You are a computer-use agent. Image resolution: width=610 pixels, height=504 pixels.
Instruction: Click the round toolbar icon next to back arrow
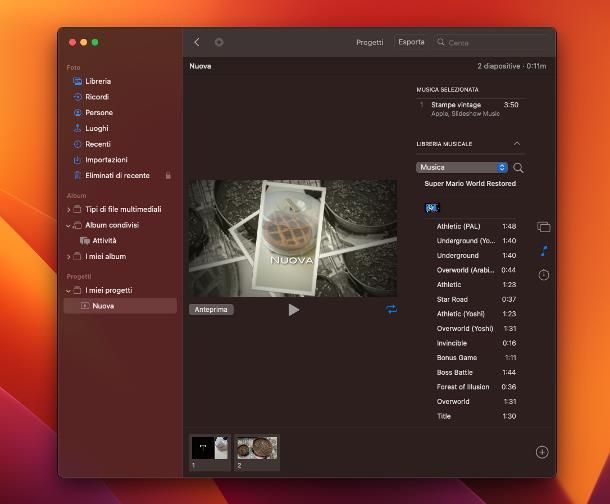219,42
